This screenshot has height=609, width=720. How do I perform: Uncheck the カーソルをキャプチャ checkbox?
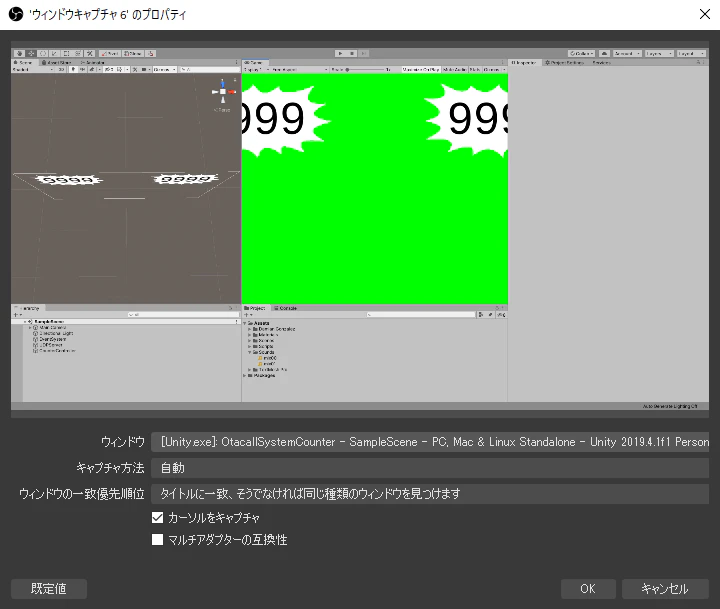pos(158,518)
